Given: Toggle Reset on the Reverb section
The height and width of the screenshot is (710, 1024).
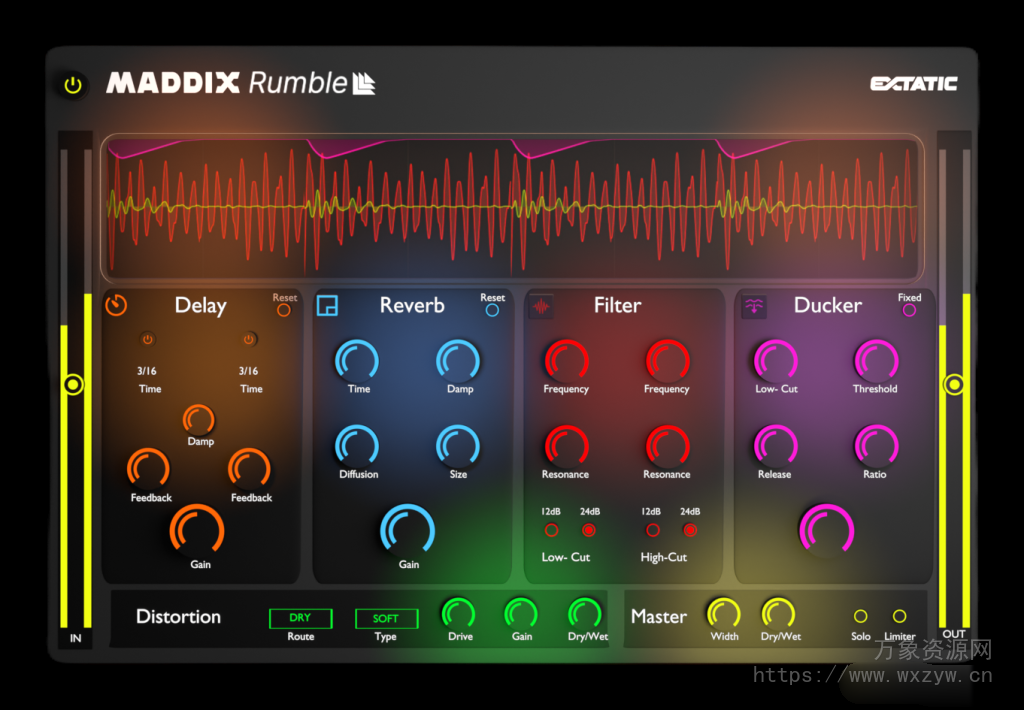Looking at the screenshot, I should [492, 310].
